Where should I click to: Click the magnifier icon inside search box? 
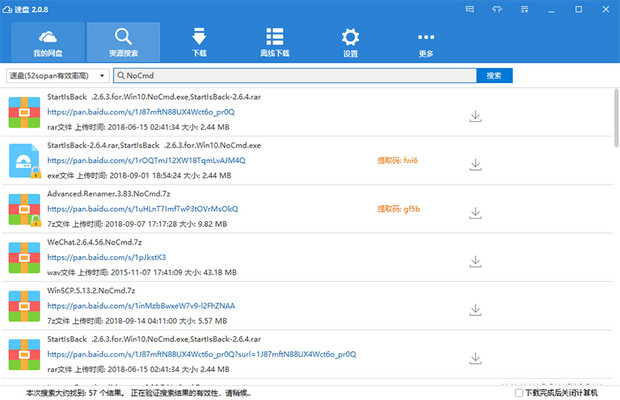pos(121,75)
